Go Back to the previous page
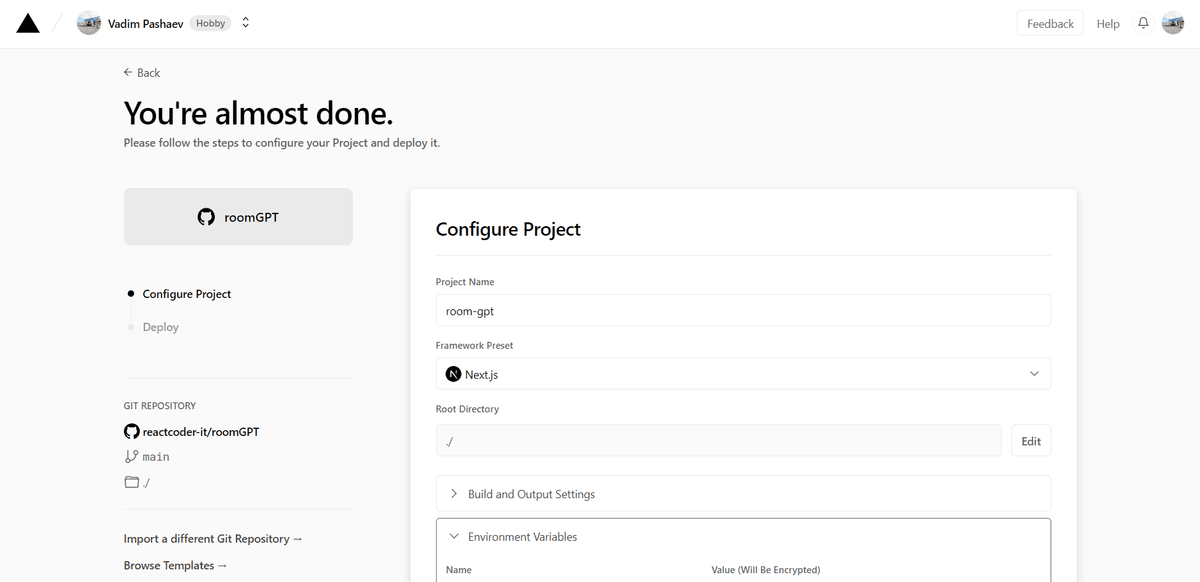Viewport: 1200px width, 582px height. point(142,73)
